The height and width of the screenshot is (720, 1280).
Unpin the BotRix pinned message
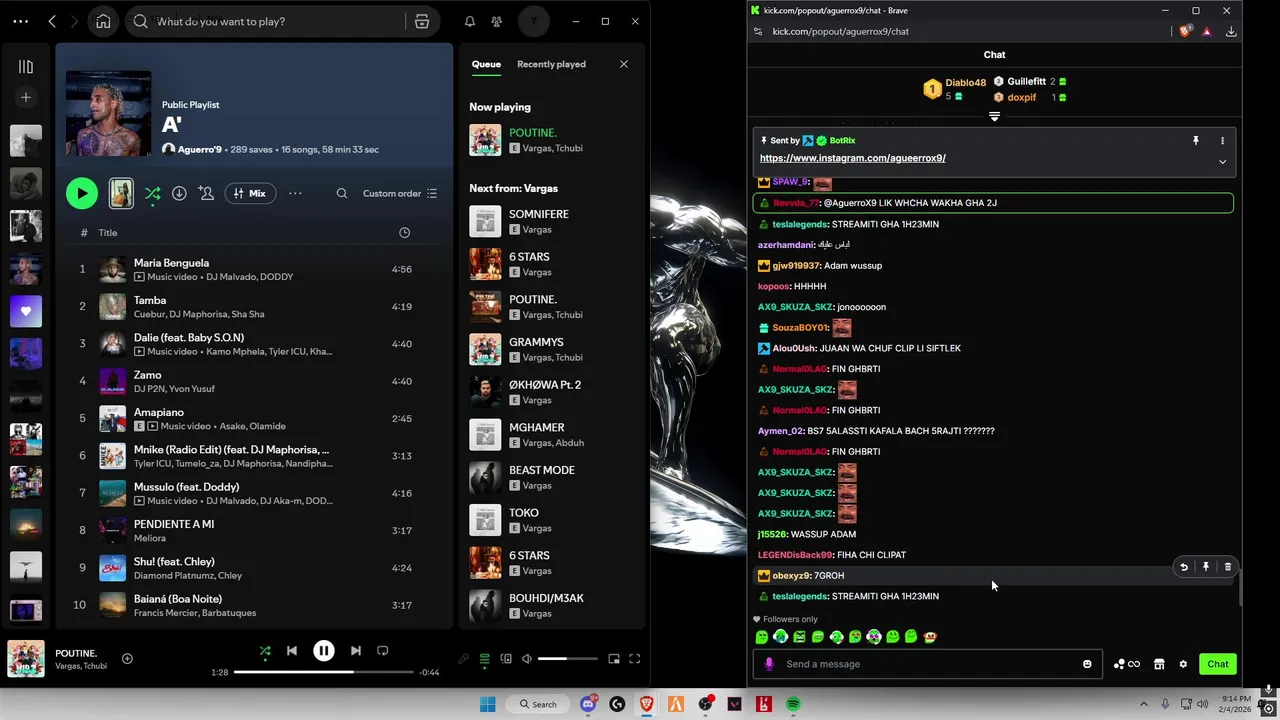point(1195,141)
